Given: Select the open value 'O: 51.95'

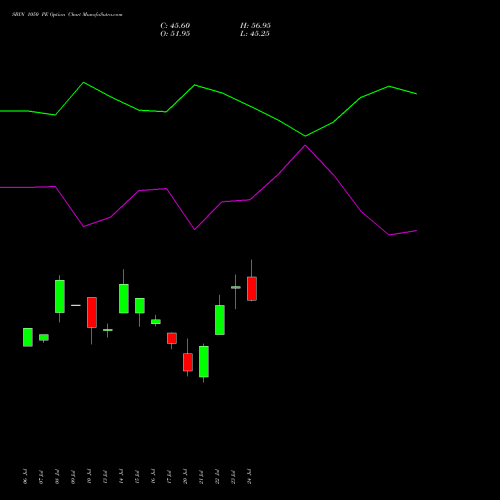Looking at the screenshot, I should click(175, 34).
